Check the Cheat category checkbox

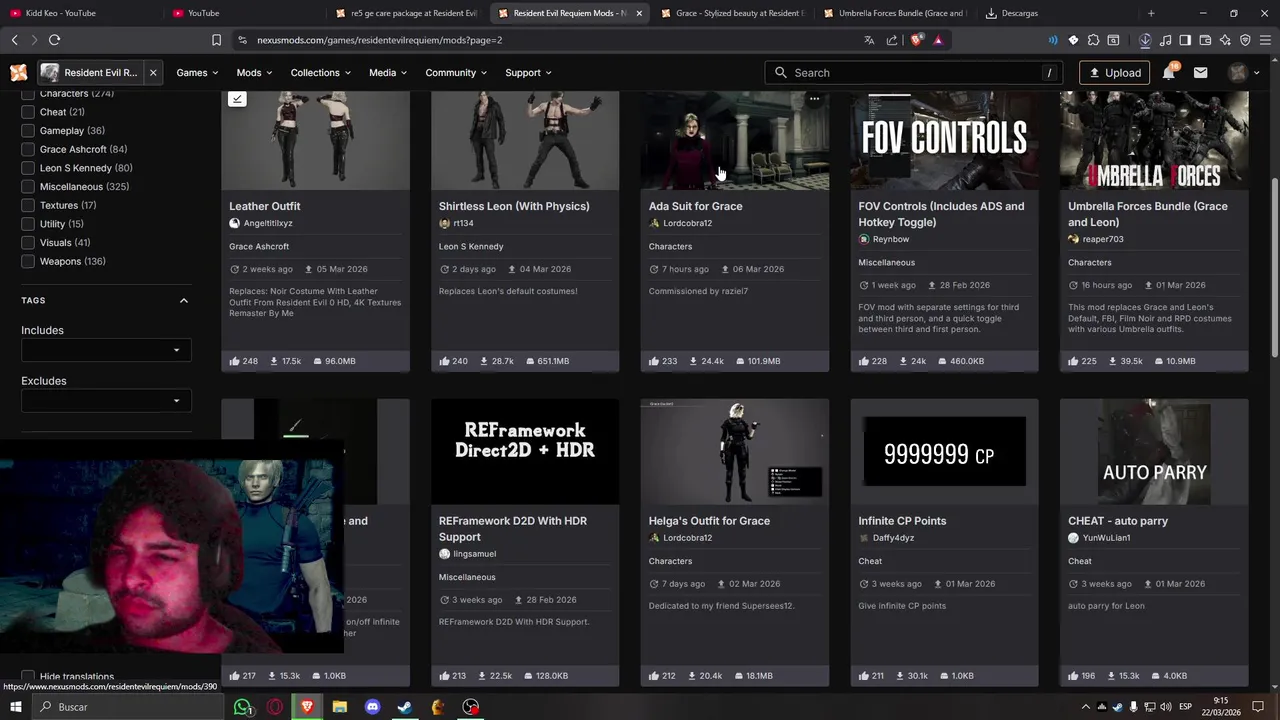coord(28,112)
